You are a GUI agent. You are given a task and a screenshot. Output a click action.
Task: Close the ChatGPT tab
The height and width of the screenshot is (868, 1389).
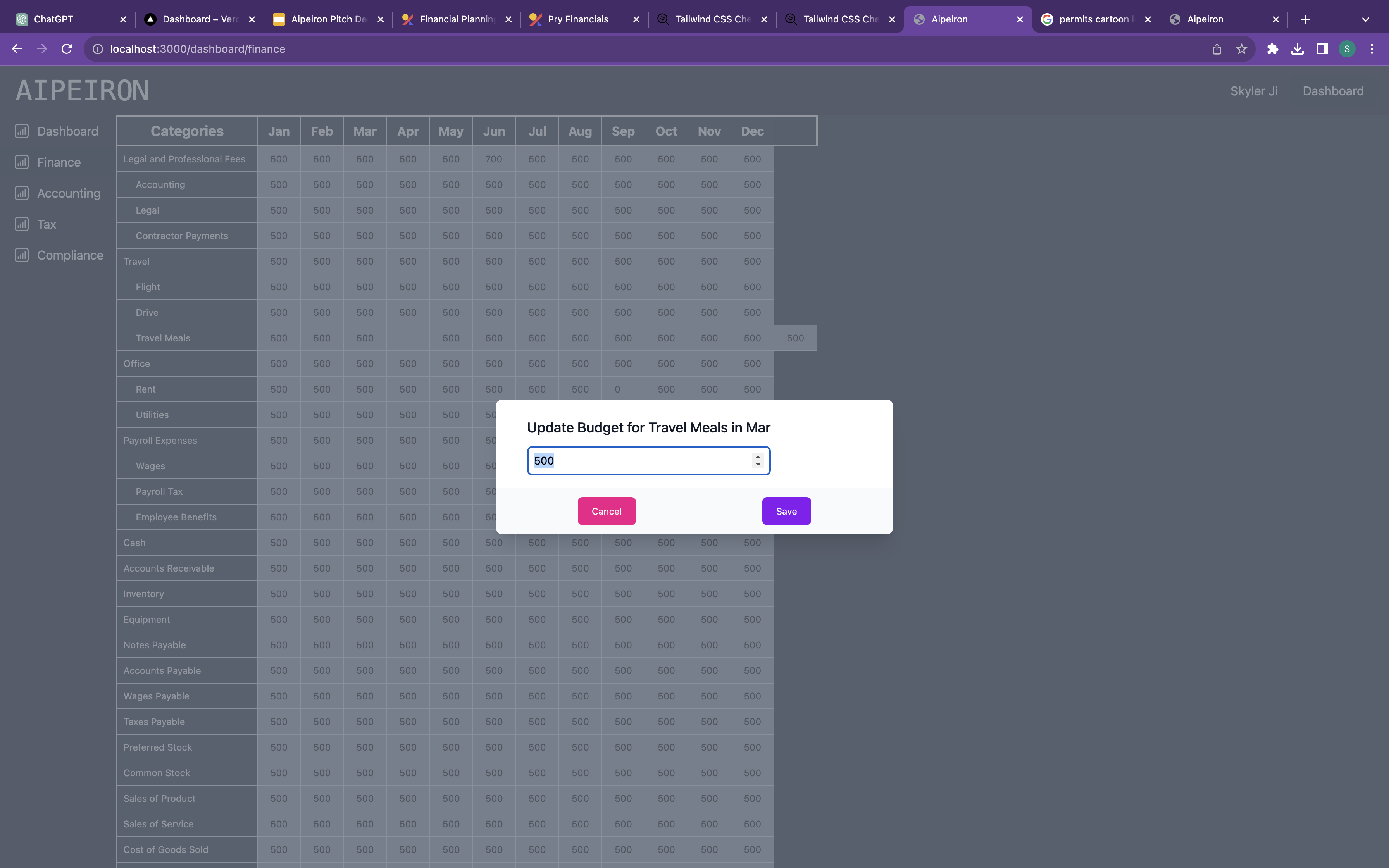click(x=123, y=19)
